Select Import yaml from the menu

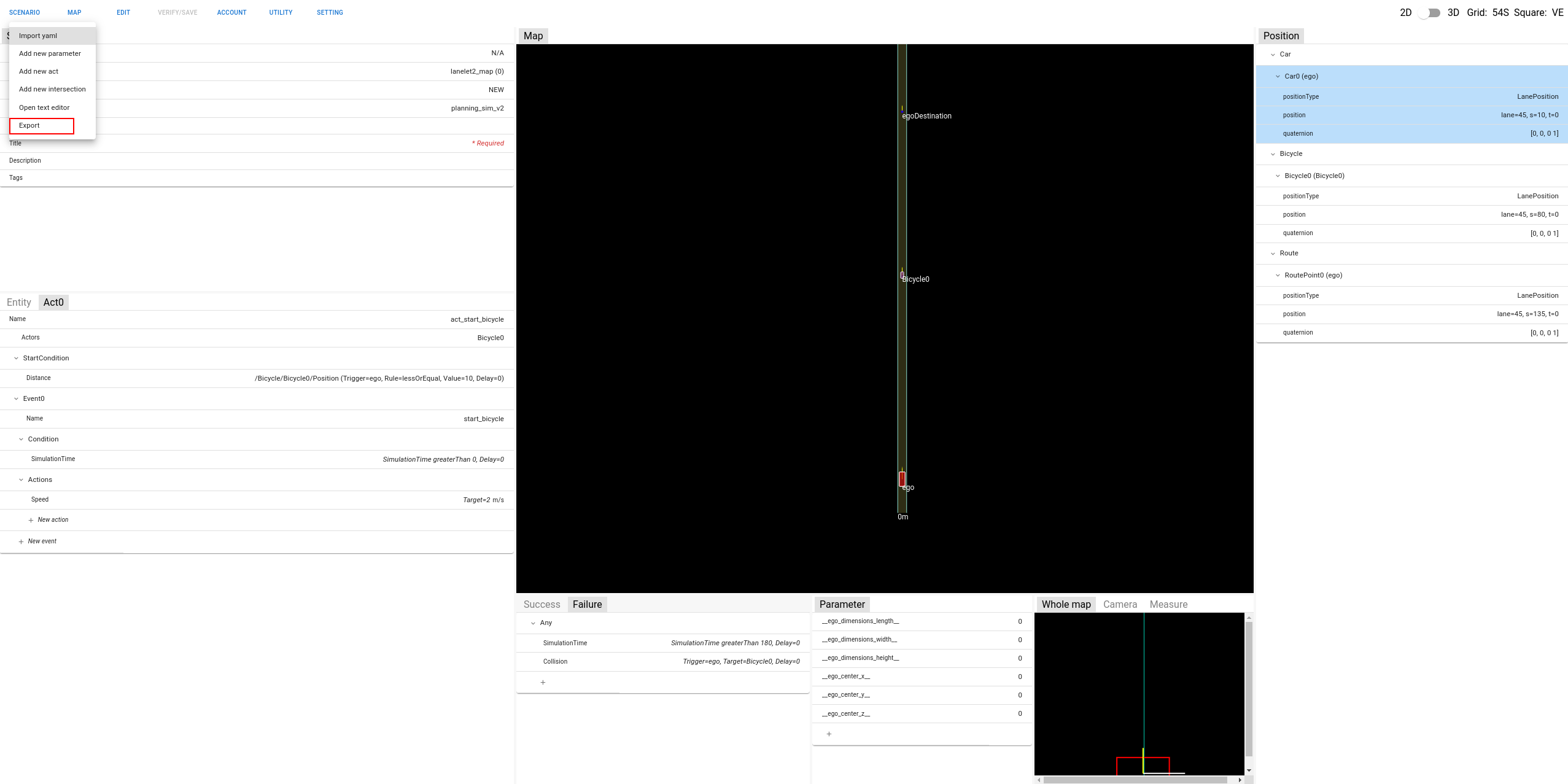[37, 36]
